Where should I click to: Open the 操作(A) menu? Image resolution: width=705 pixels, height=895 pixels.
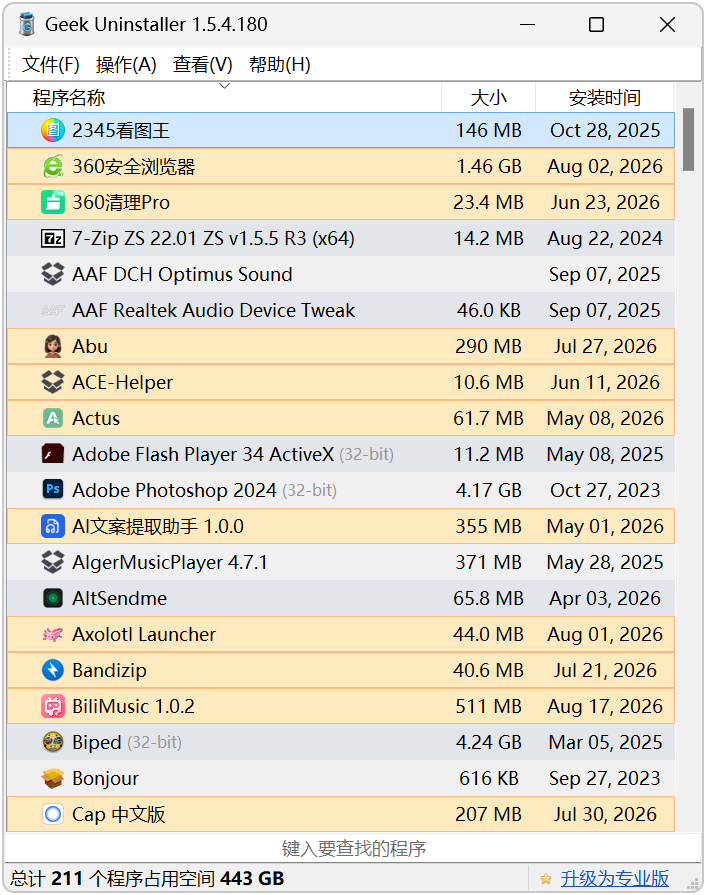[x=126, y=64]
